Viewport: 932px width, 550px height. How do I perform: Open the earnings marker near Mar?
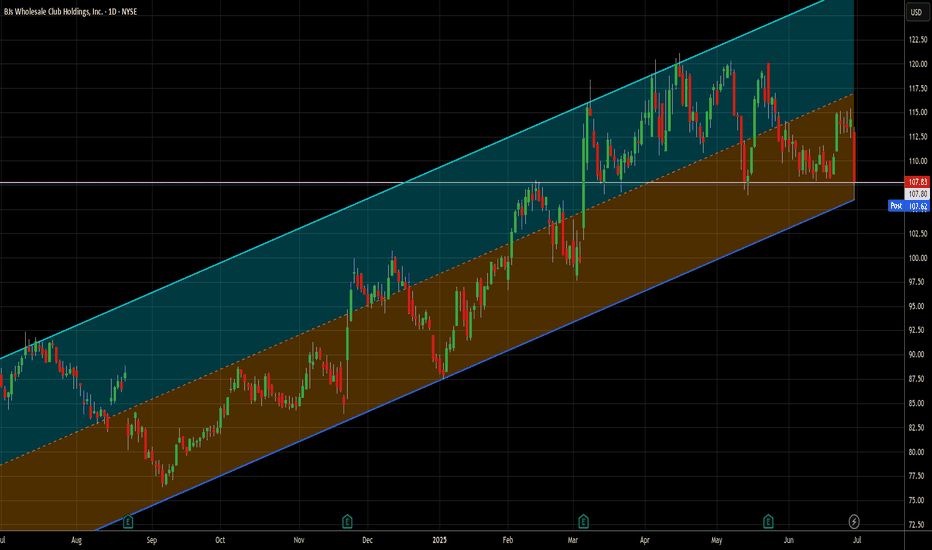coord(583,522)
